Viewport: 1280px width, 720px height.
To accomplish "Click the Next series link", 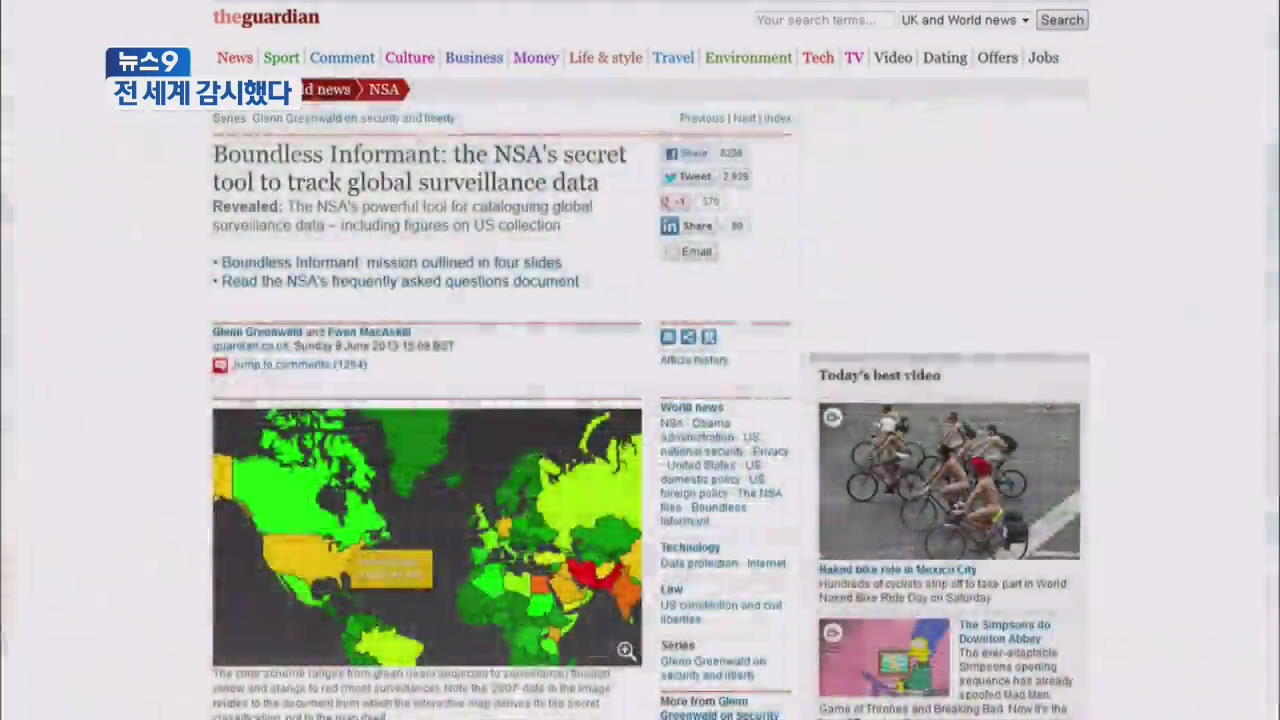I will coord(745,118).
